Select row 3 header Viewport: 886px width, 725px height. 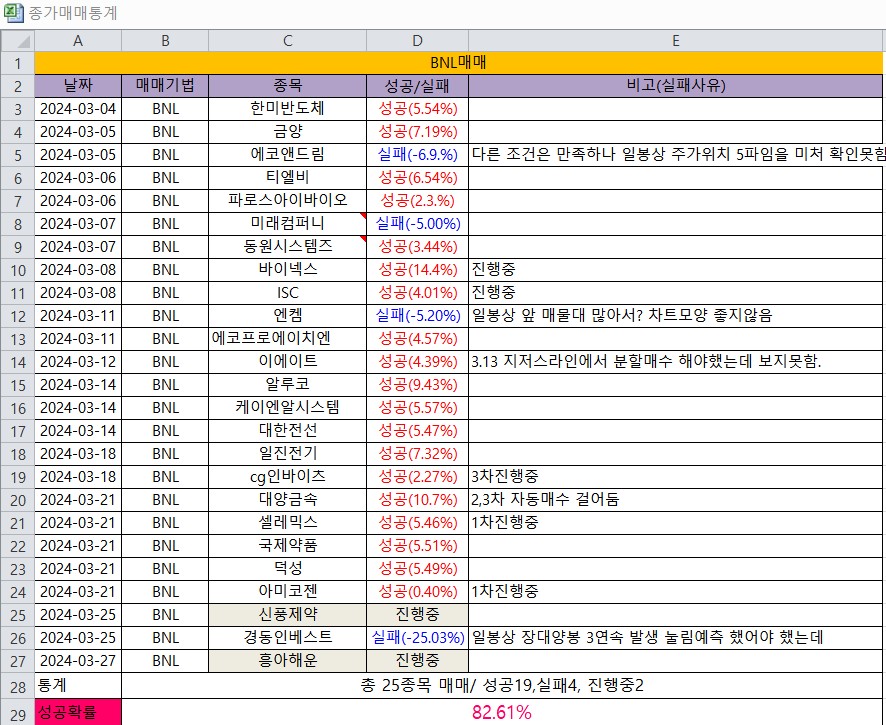coord(18,109)
